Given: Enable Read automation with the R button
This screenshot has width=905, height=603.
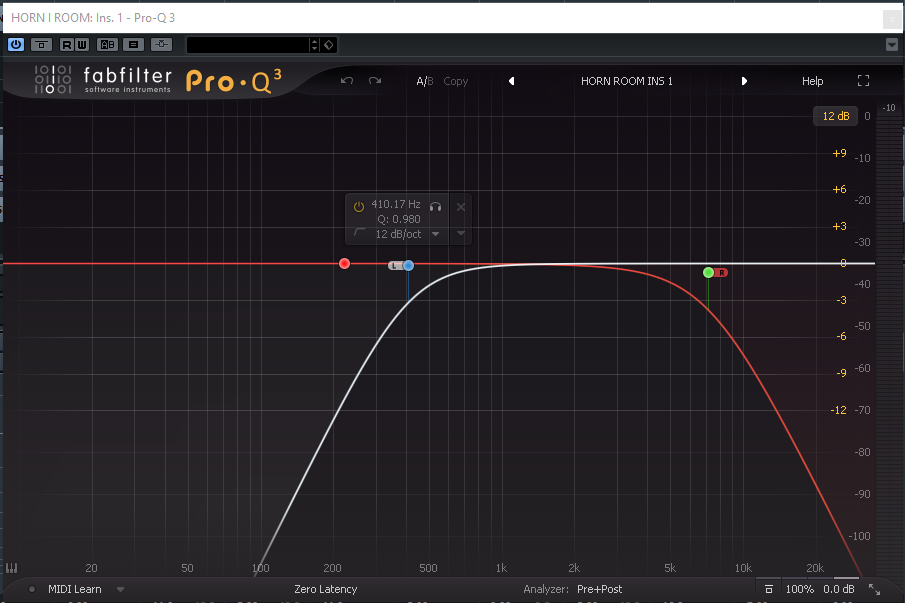Looking at the screenshot, I should coord(67,44).
